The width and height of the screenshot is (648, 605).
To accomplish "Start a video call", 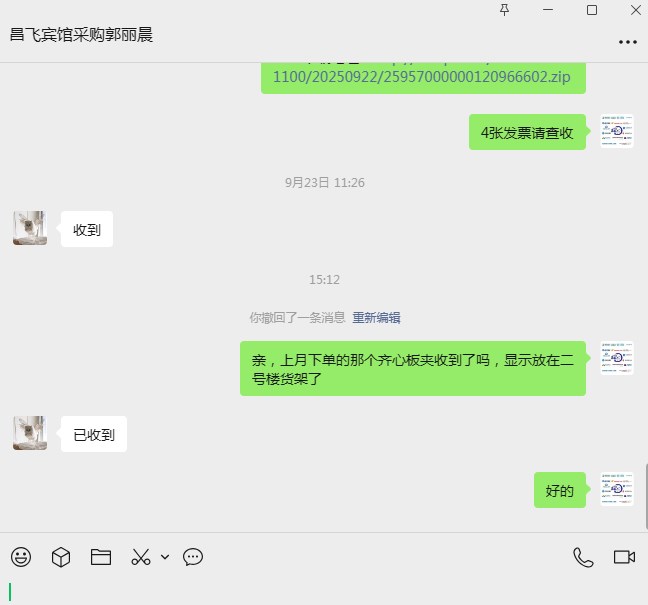I will coord(624,557).
